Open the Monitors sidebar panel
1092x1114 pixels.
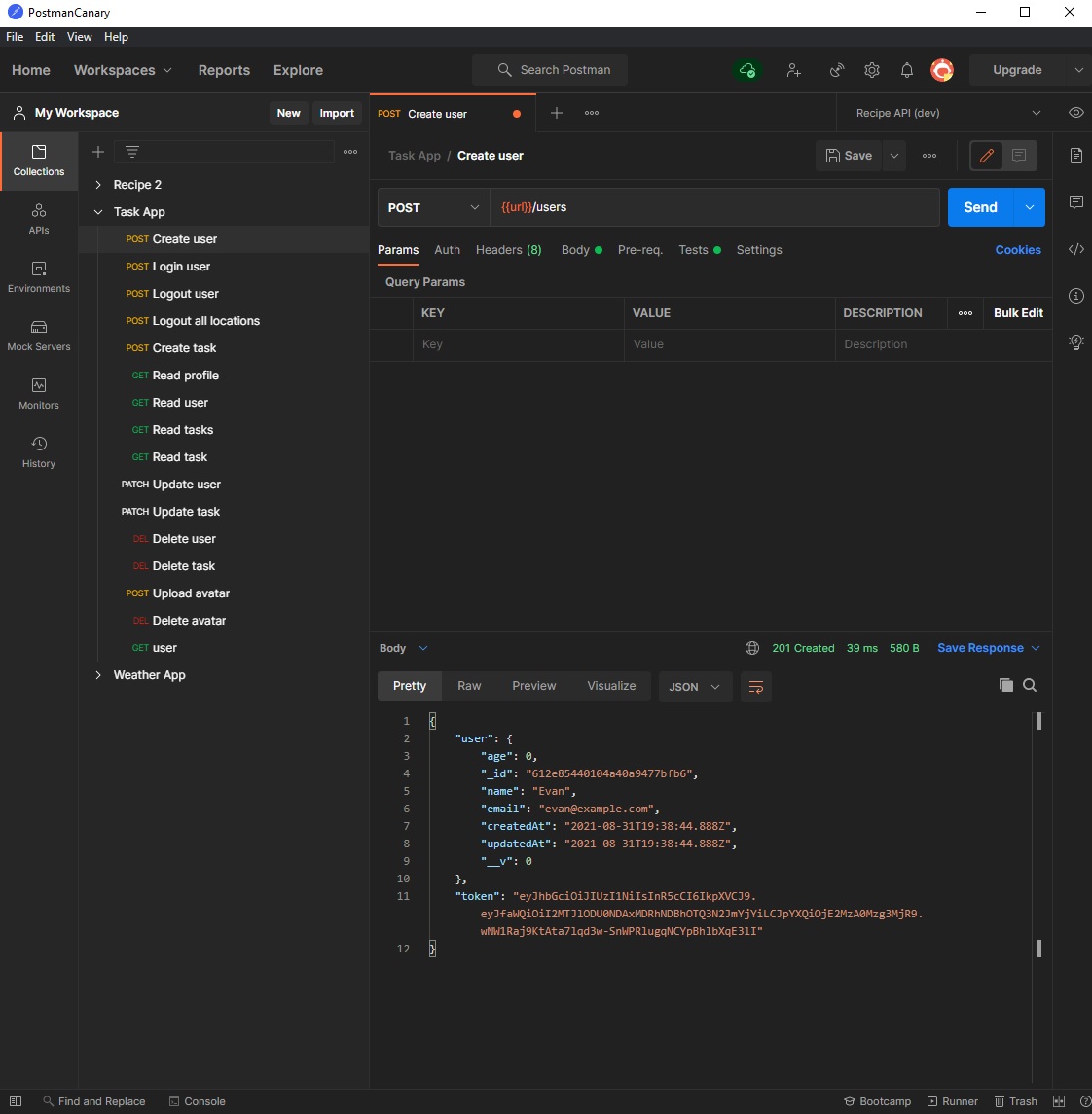38,394
